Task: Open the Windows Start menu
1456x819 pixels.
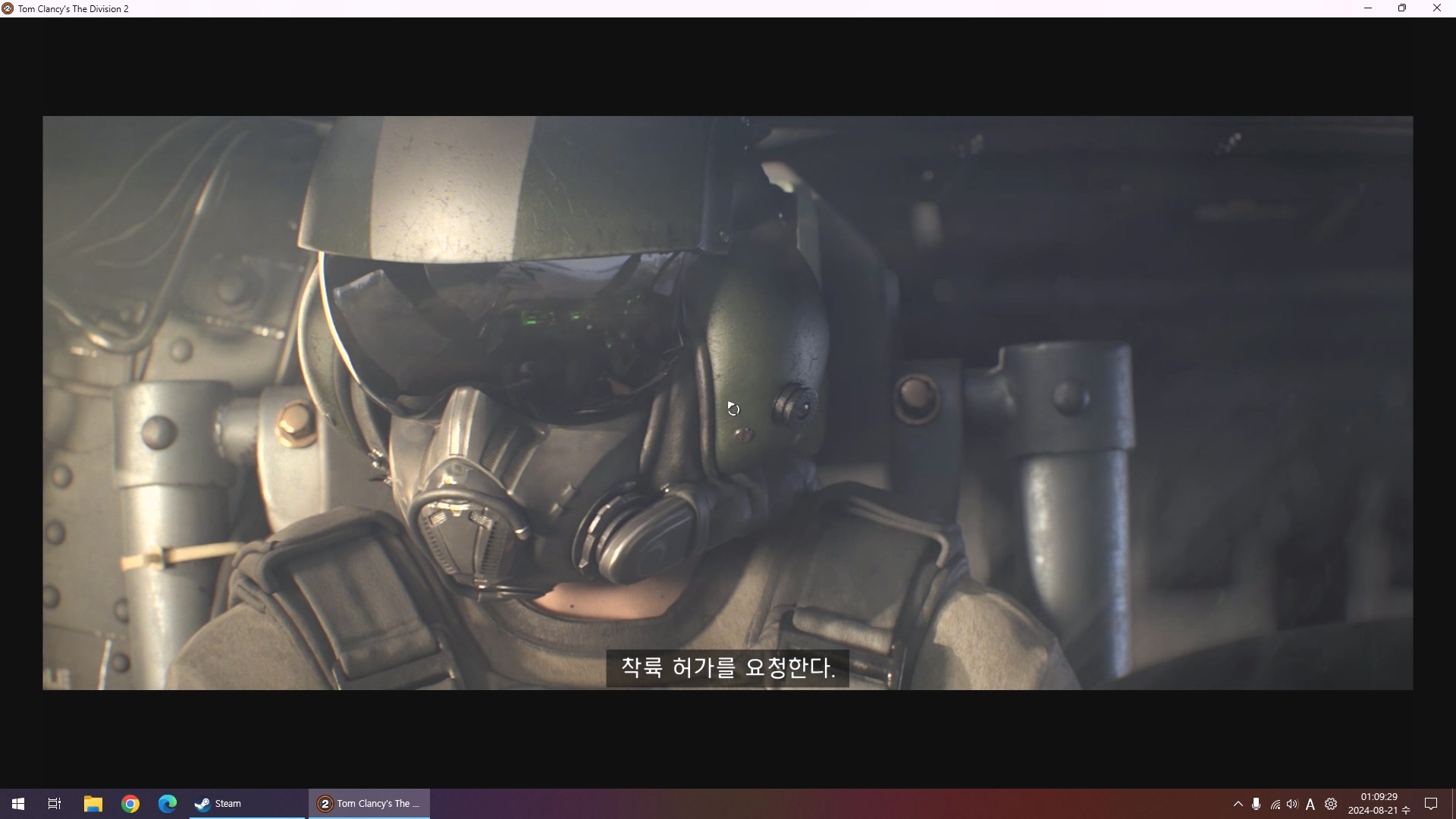Action: click(18, 804)
